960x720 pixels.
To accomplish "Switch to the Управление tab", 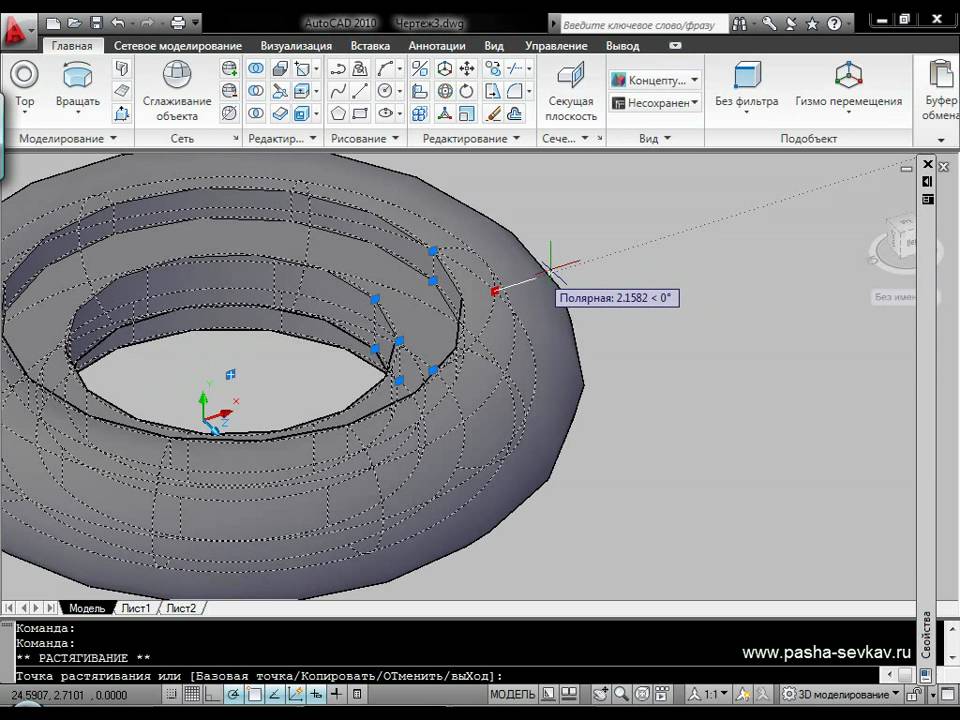I will (556, 46).
